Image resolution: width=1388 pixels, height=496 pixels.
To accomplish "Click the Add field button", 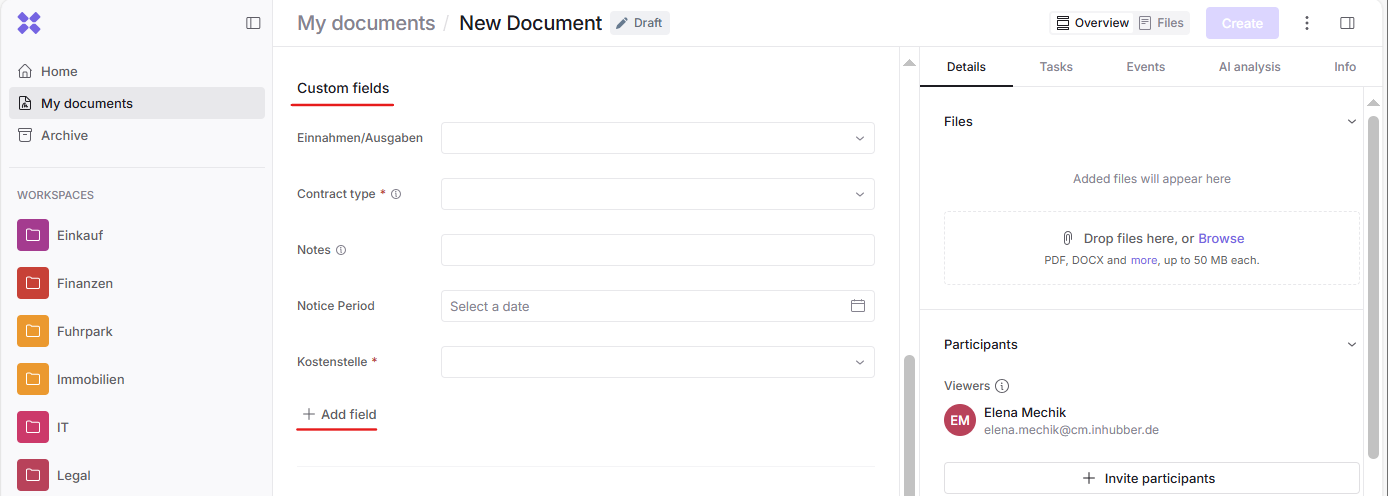I will [339, 414].
